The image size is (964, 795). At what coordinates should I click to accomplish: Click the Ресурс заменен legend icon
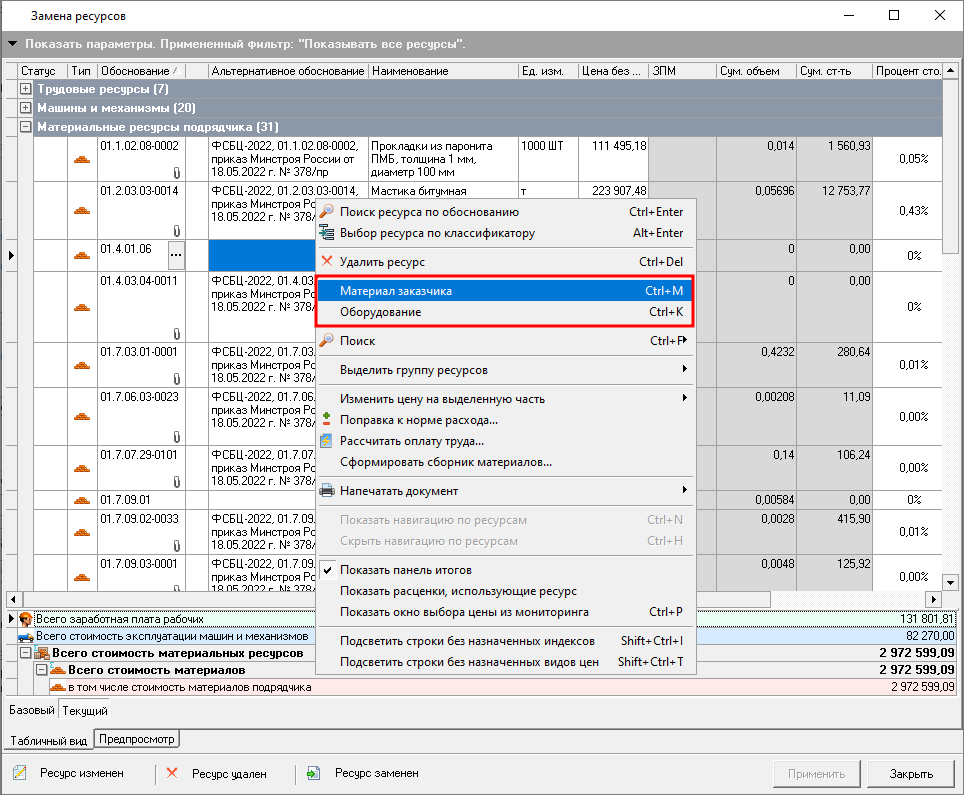click(314, 773)
